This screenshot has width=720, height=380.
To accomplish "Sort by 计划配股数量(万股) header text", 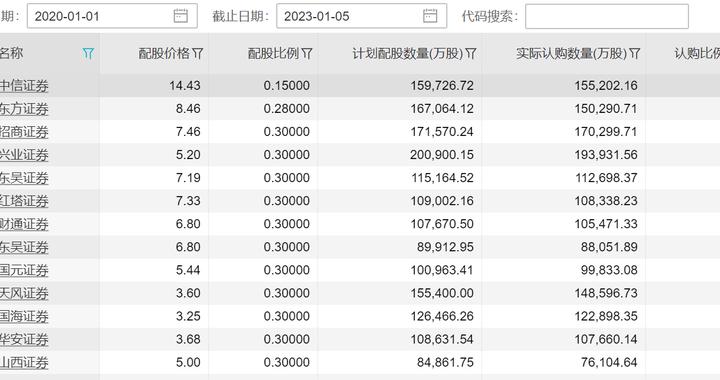I will click(408, 54).
